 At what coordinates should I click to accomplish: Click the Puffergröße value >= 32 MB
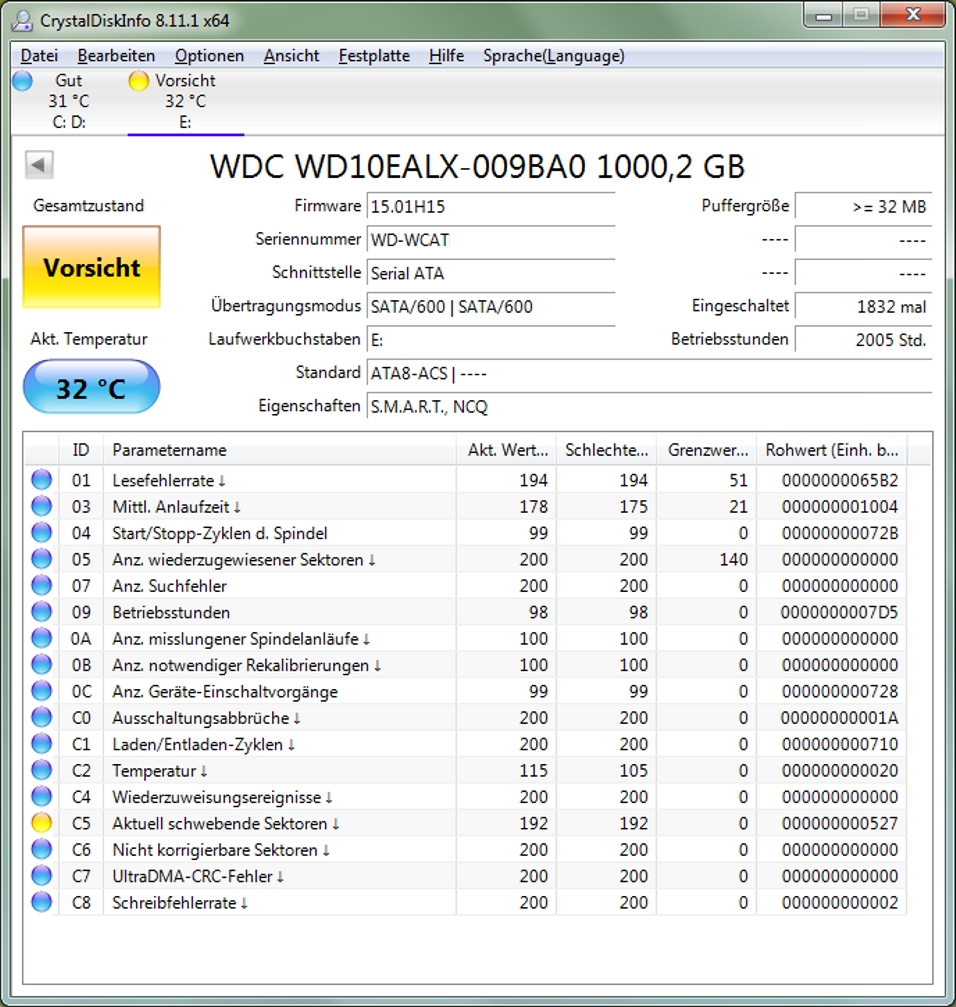[863, 207]
